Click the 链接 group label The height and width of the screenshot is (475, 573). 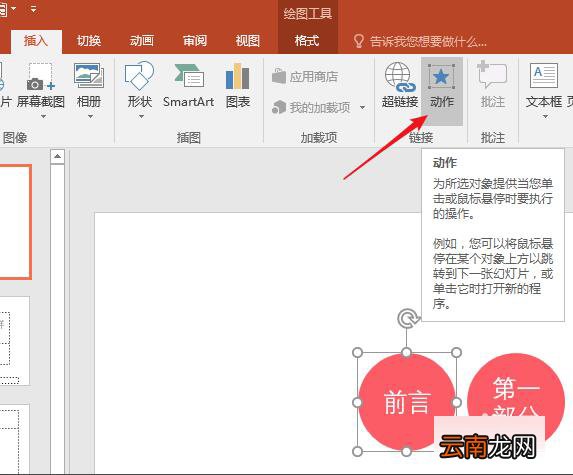pos(421,138)
